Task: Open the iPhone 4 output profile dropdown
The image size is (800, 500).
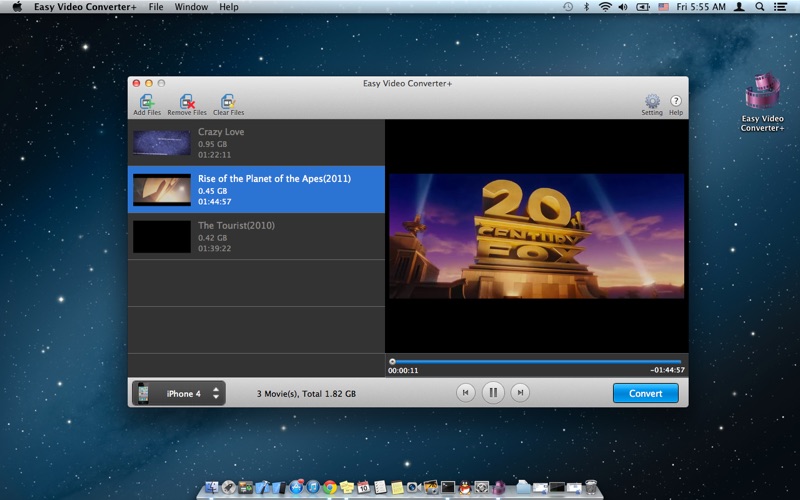Action: [x=179, y=393]
